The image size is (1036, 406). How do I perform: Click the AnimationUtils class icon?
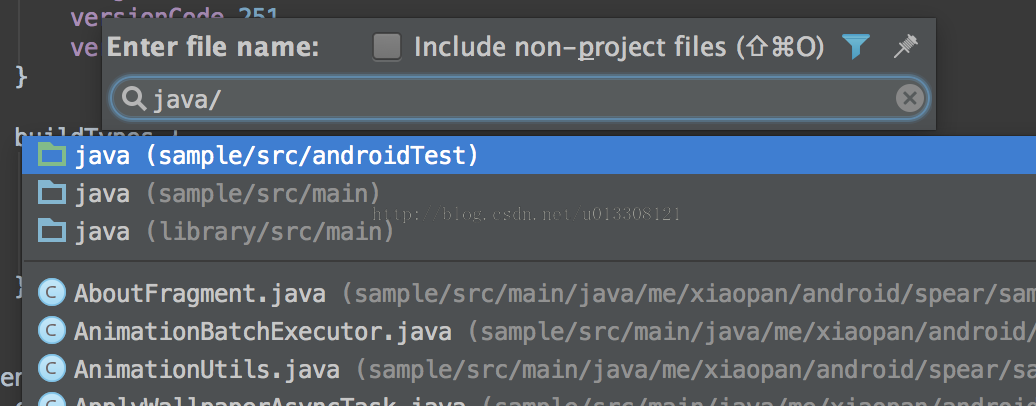click(x=50, y=369)
